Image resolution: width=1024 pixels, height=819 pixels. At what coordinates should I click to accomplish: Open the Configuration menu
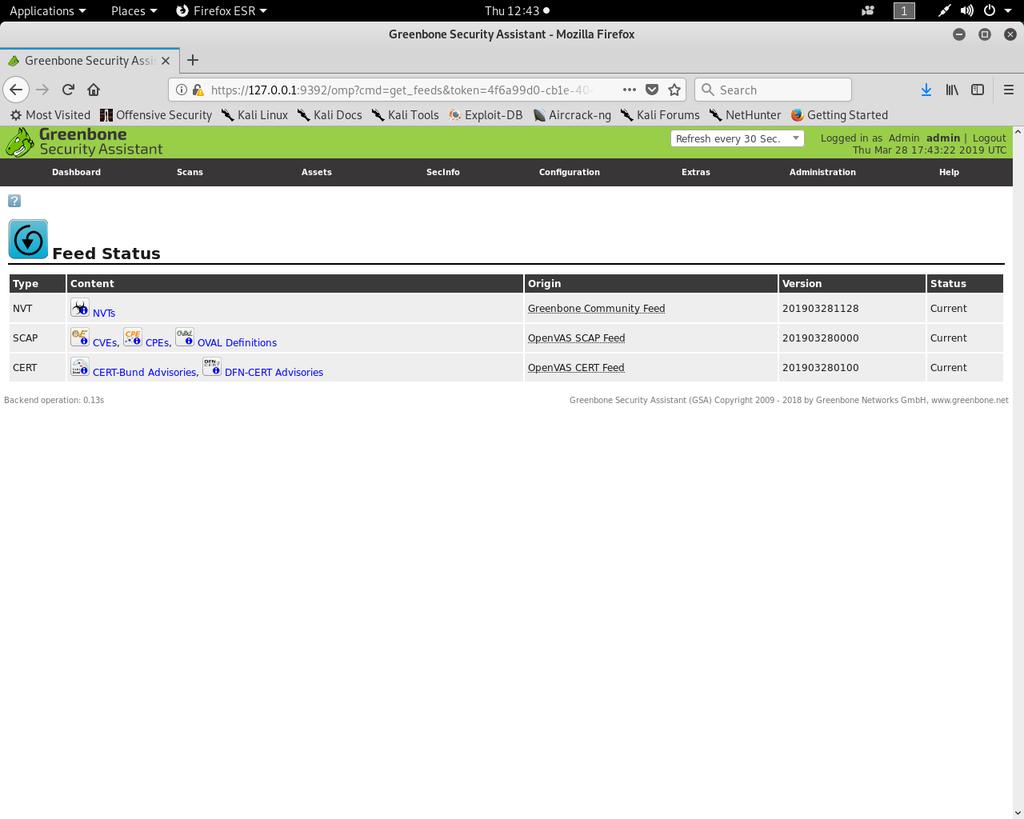coord(569,172)
